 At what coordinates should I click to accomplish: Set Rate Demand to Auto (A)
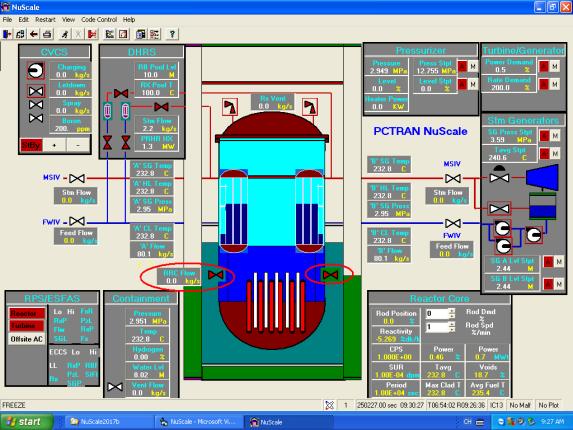click(x=544, y=84)
